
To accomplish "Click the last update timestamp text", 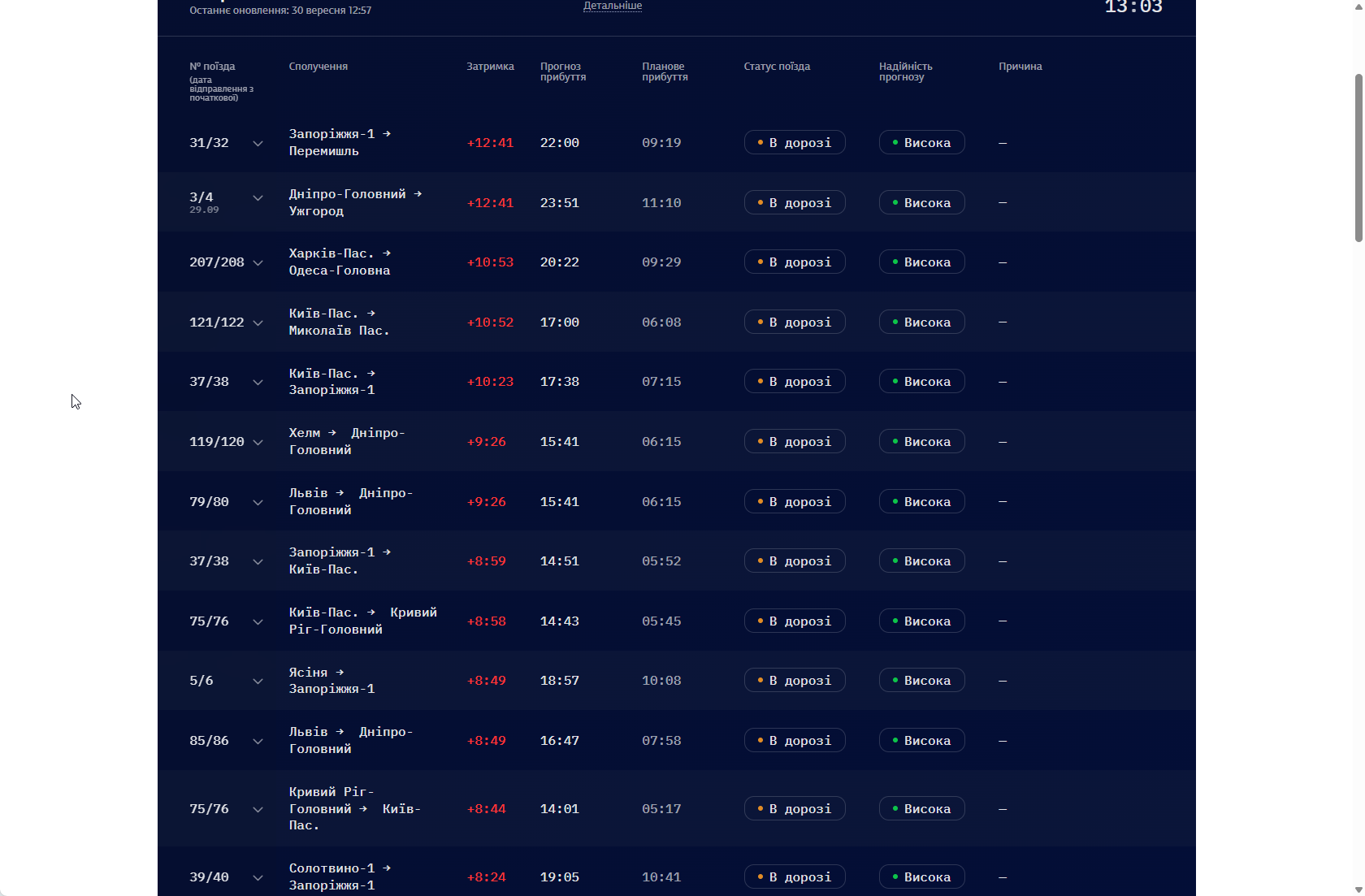I will 280,11.
